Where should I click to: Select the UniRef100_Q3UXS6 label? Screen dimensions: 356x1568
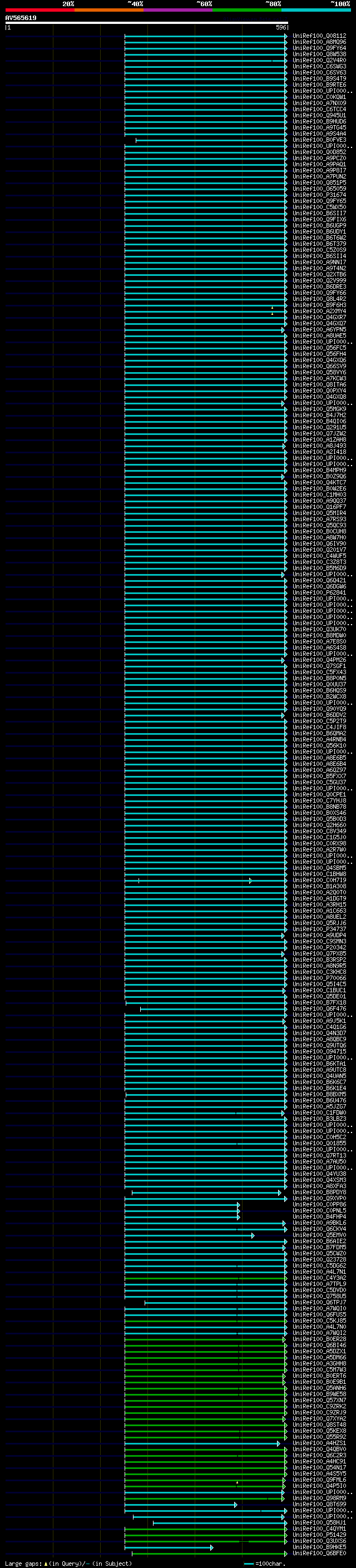[x=319, y=1541]
